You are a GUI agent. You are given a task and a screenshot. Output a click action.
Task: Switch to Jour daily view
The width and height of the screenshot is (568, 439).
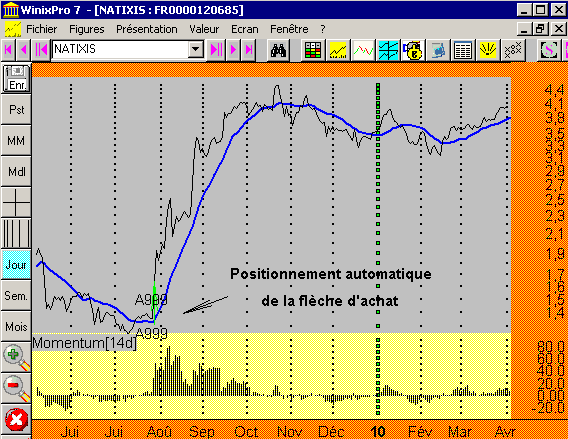(x=16, y=265)
